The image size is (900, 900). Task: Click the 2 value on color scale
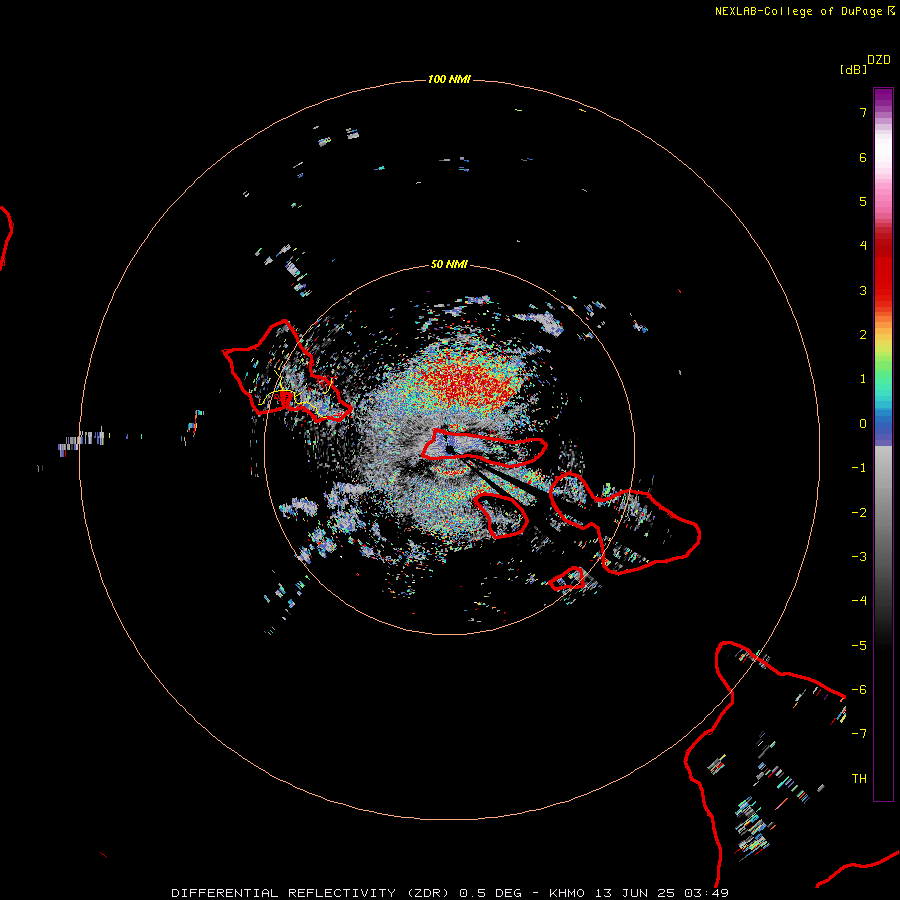pyautogui.click(x=863, y=335)
